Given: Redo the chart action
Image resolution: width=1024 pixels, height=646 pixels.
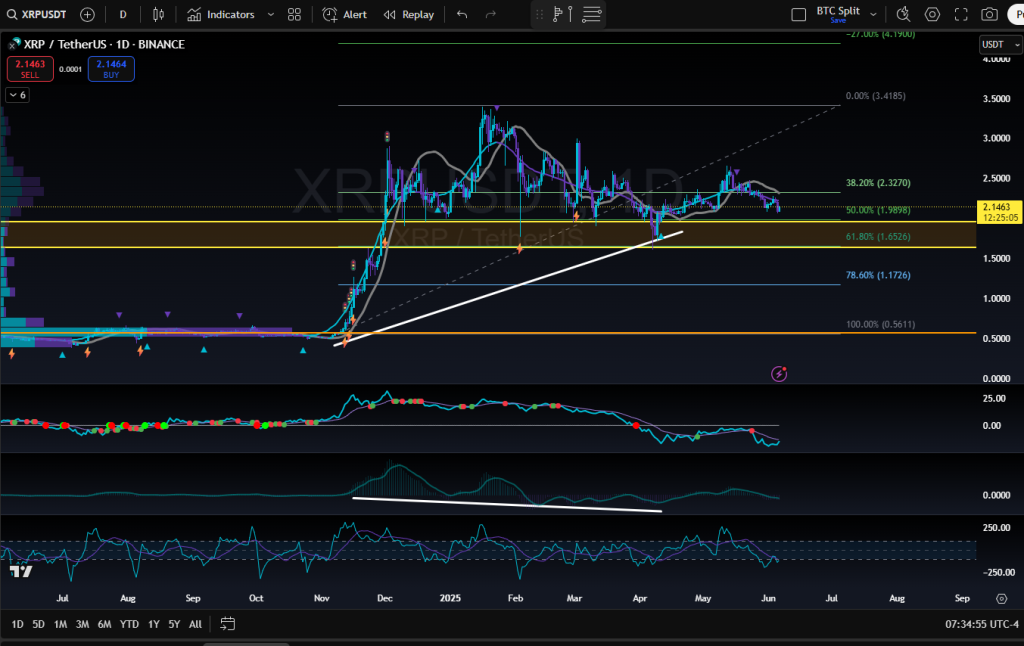Looking at the screenshot, I should point(490,14).
